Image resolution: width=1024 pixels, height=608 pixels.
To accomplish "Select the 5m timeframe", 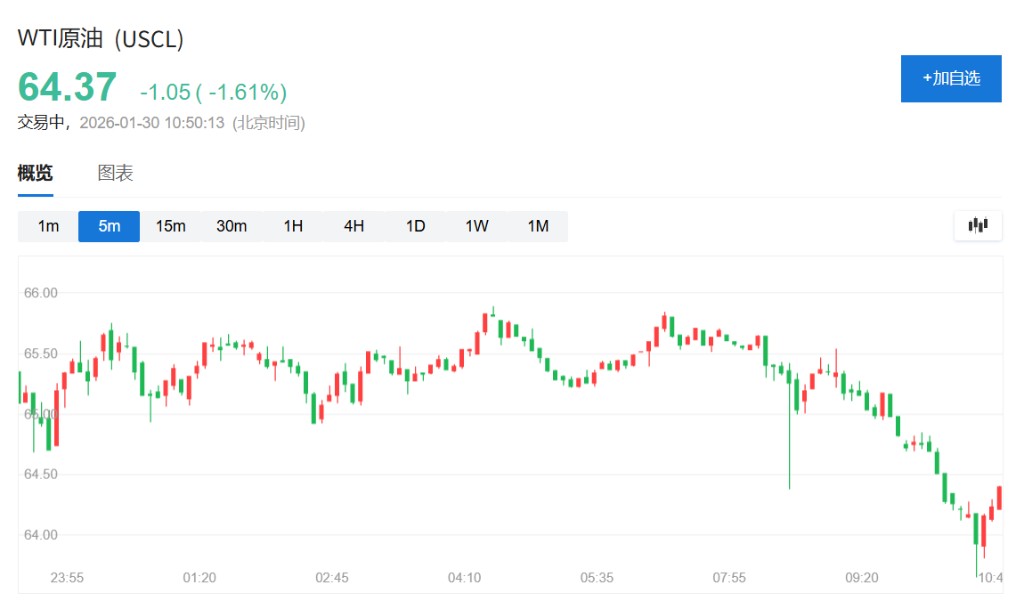I will (x=109, y=226).
